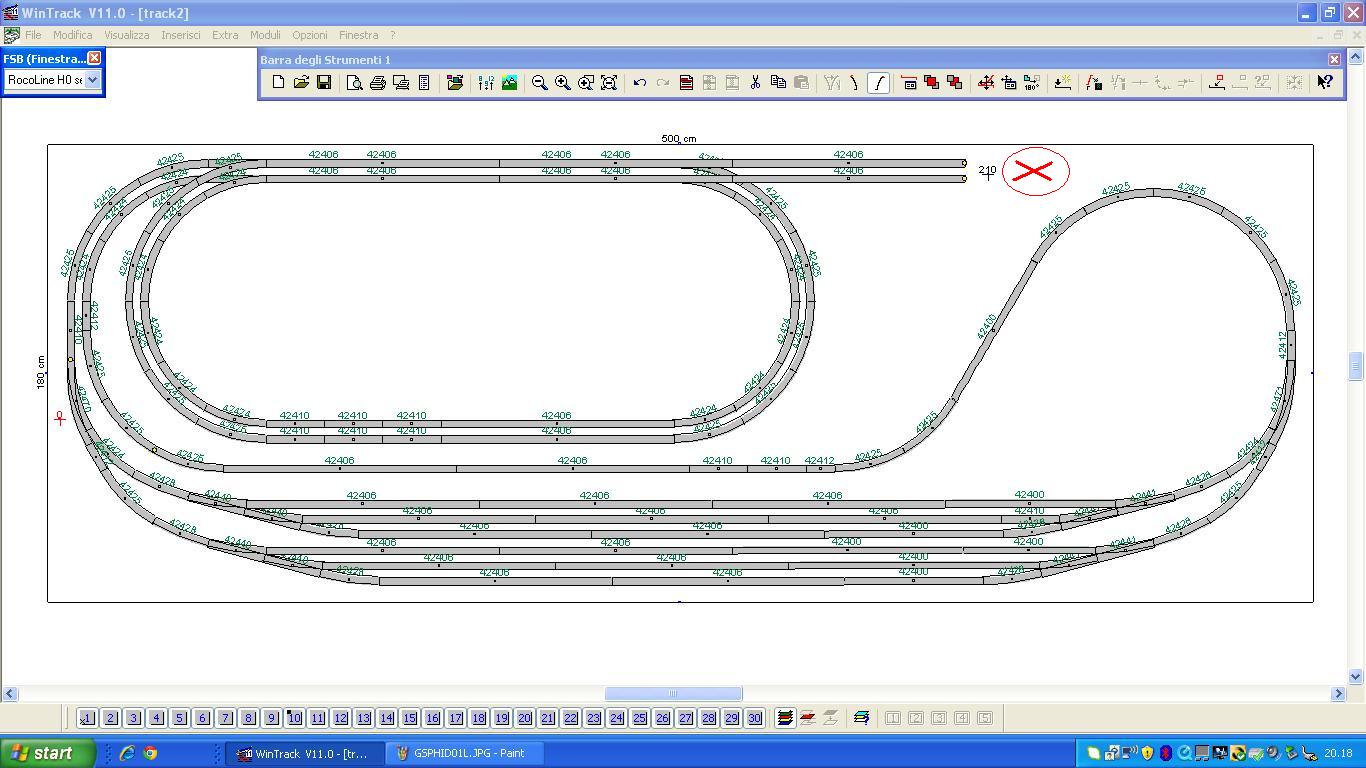The image size is (1366, 768).
Task: Click the vertical scrollbar thumb
Action: coord(1356,365)
